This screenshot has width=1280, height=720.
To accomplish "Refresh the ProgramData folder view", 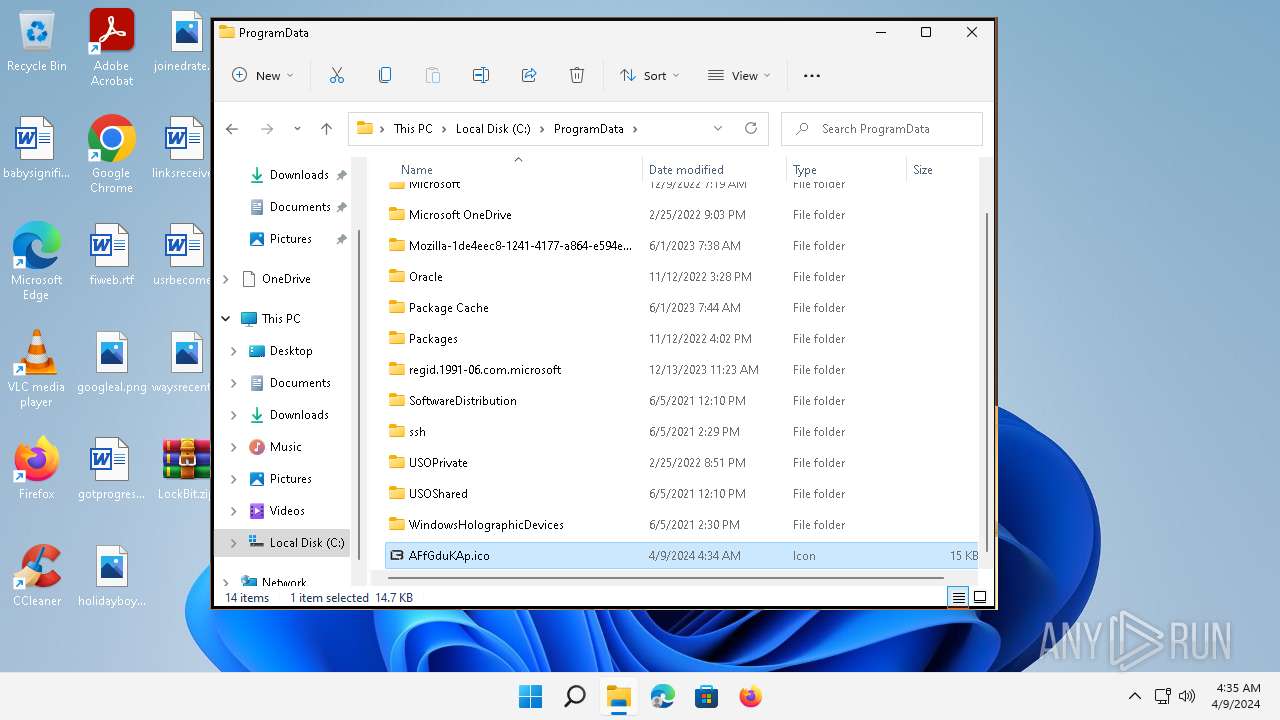I will click(x=751, y=128).
